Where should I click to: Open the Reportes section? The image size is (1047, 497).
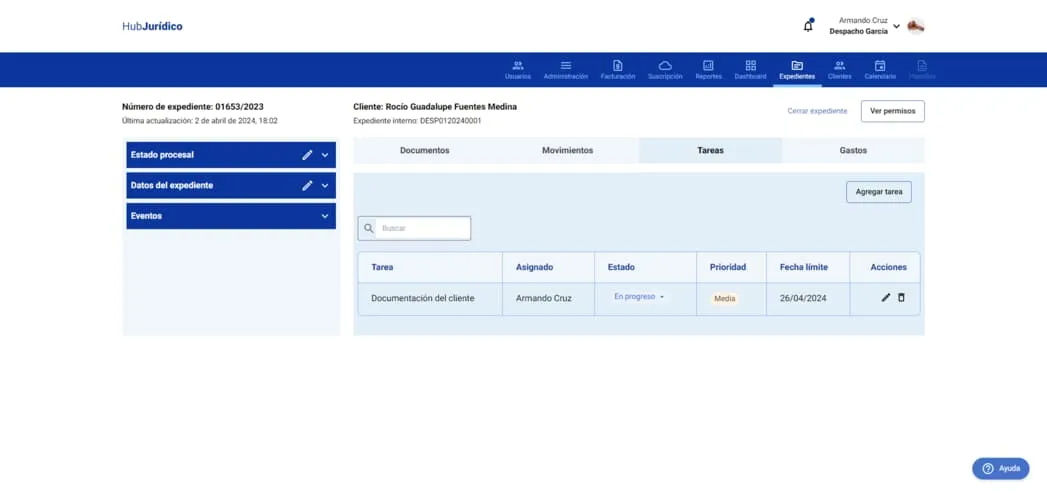708,70
